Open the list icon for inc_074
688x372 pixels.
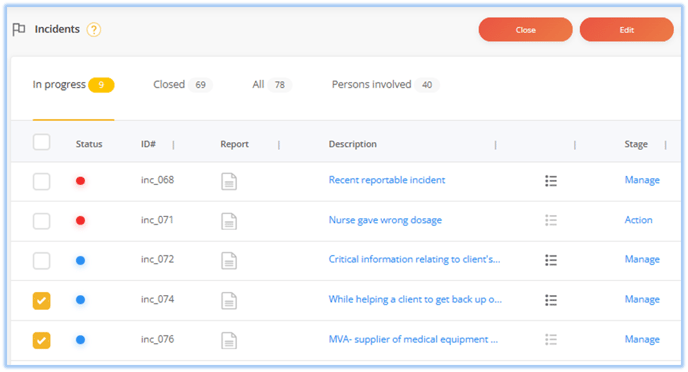tap(551, 300)
